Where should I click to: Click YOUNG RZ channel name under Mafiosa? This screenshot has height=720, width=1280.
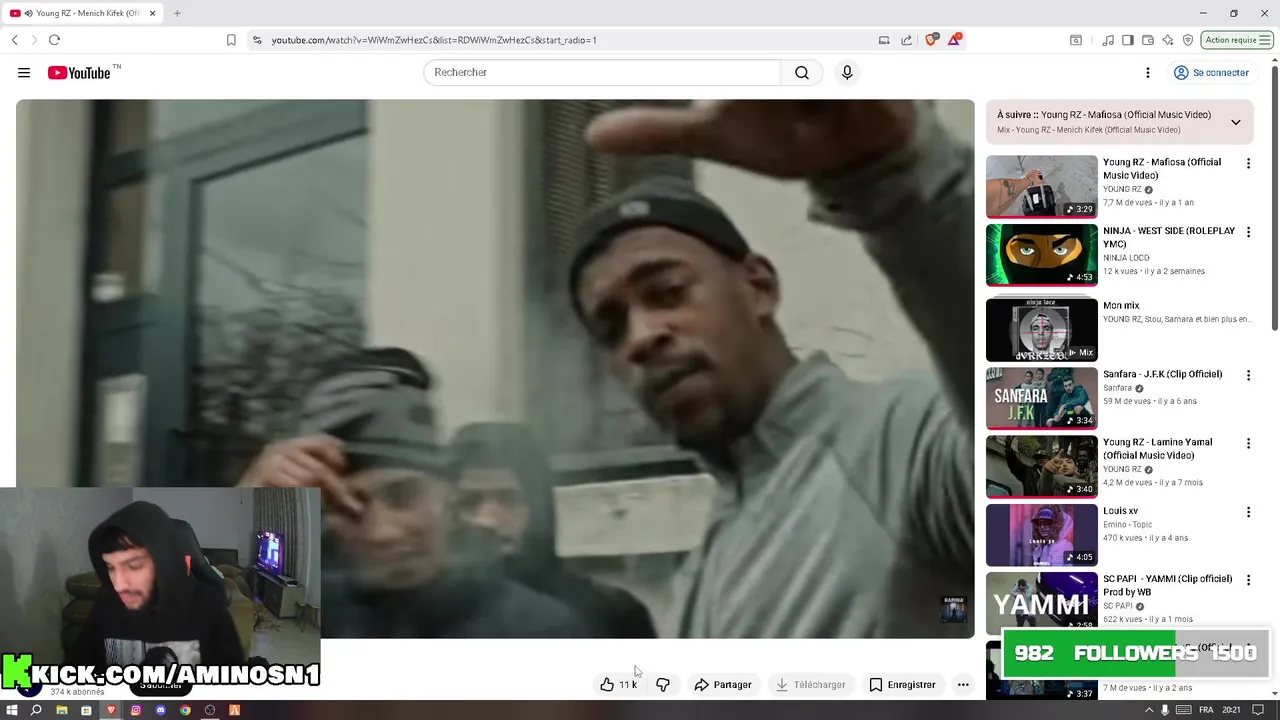coord(1122,189)
